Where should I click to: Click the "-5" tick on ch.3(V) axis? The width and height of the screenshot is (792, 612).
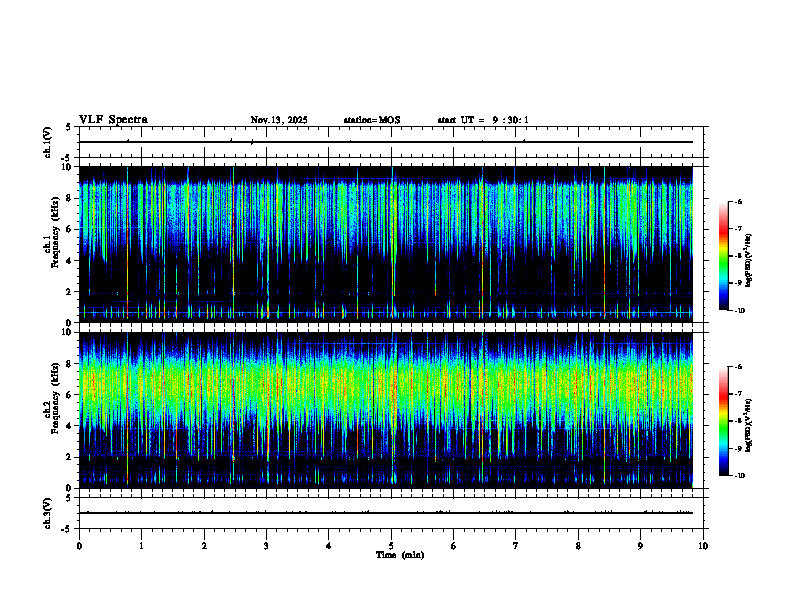coord(67,529)
